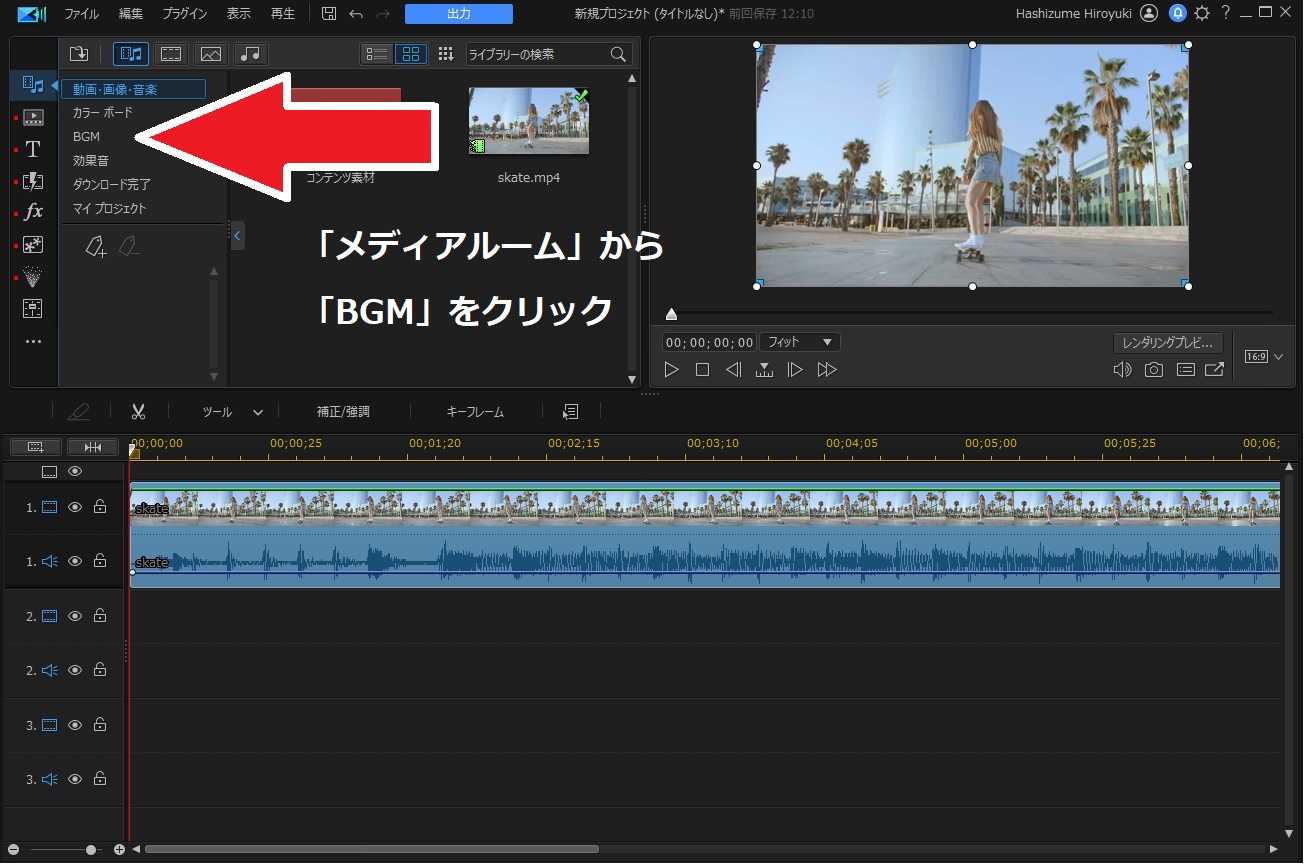1305x865 pixels.
Task: Lock video track 2
Action: click(100, 616)
